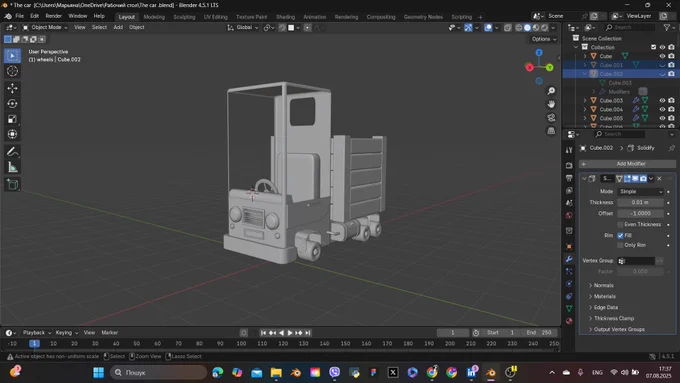Open the Output properties tab
The image size is (680, 383).
point(569,178)
